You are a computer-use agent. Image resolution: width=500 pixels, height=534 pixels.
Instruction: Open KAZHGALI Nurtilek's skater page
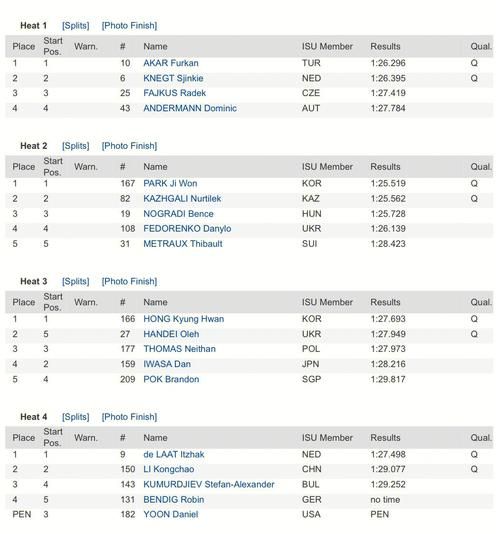click(x=182, y=199)
